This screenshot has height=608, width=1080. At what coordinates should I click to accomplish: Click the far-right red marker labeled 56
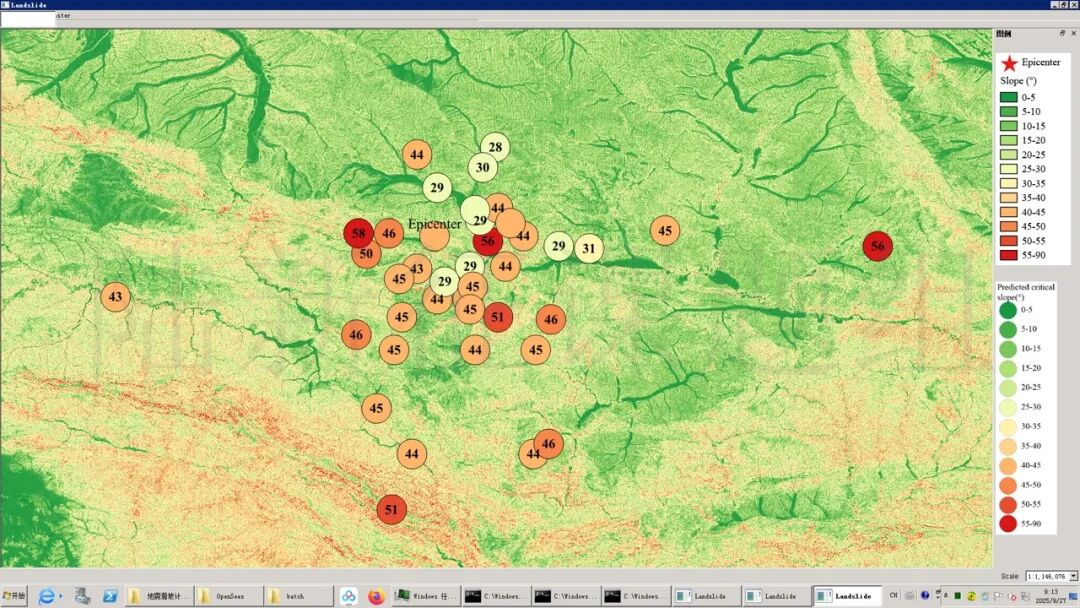(x=877, y=246)
